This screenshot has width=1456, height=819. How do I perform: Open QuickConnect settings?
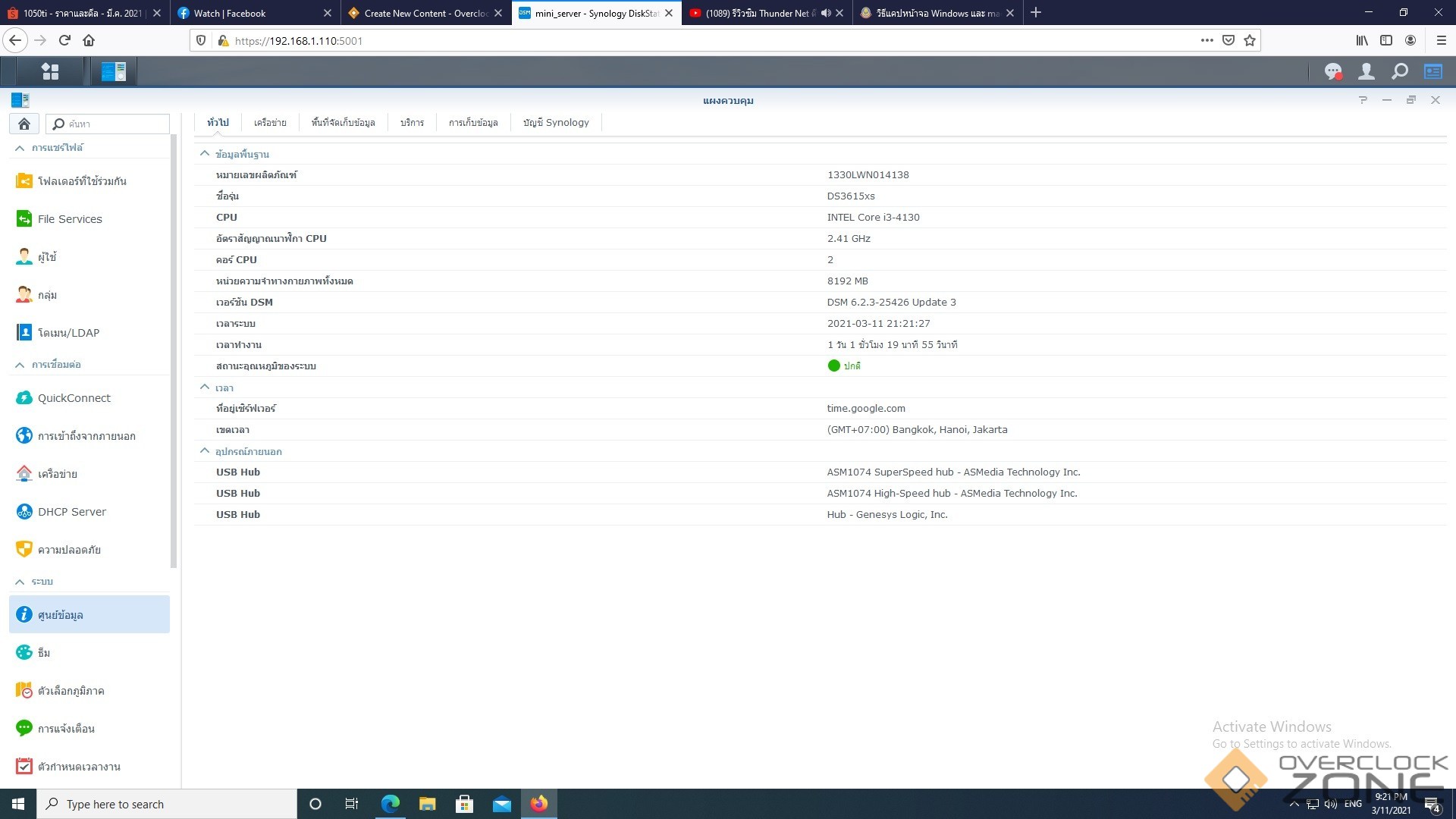tap(74, 398)
